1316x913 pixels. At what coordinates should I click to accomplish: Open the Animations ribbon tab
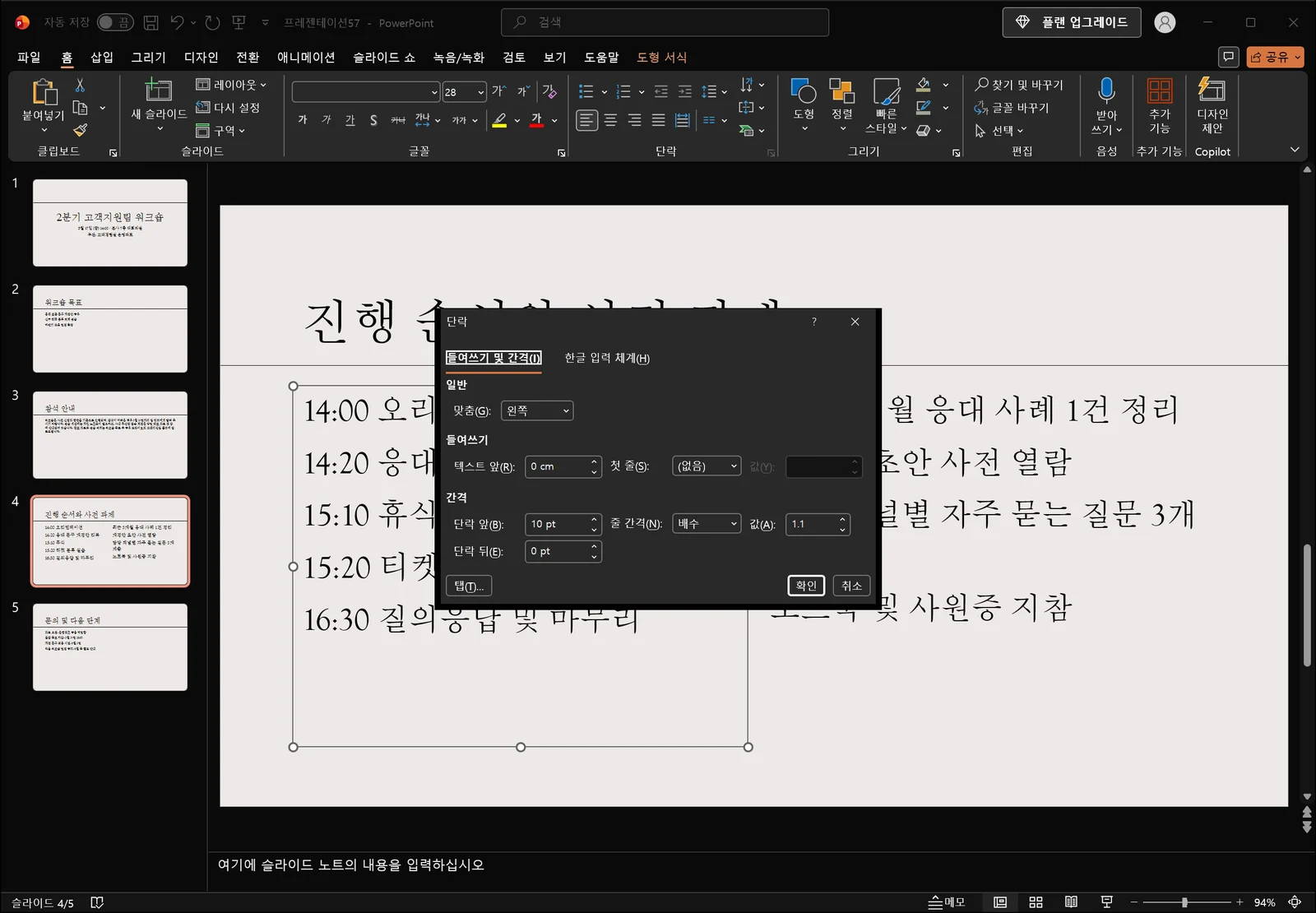306,57
